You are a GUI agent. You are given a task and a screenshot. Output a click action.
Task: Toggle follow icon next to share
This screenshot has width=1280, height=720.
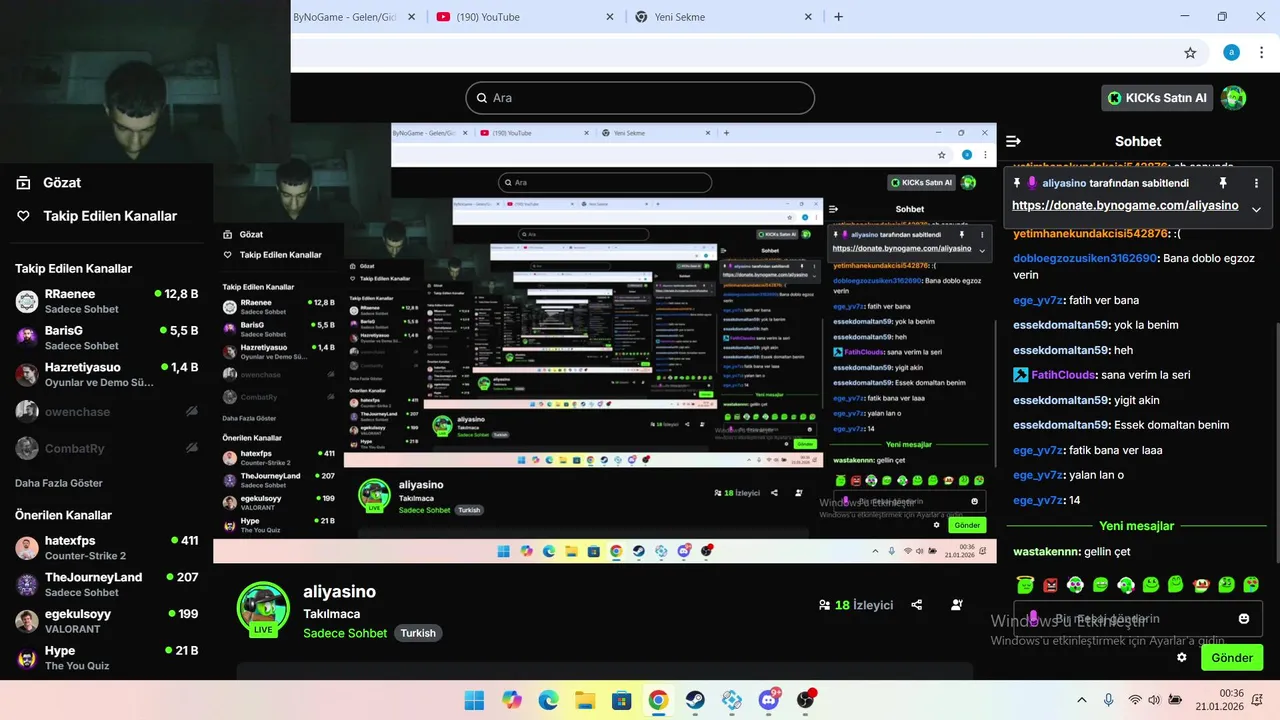click(x=957, y=605)
